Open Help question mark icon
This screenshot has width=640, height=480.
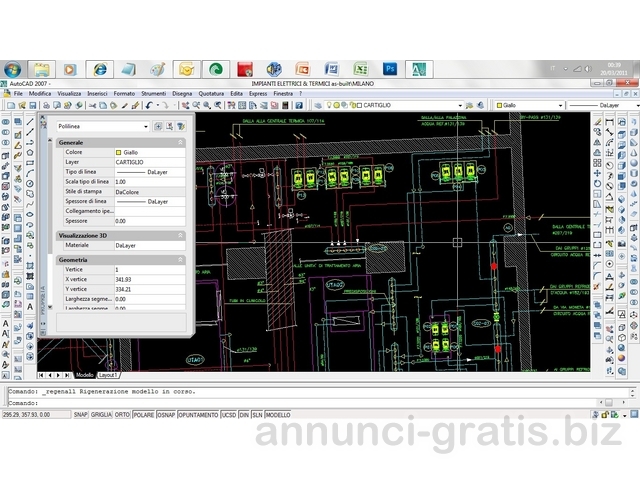(299, 105)
